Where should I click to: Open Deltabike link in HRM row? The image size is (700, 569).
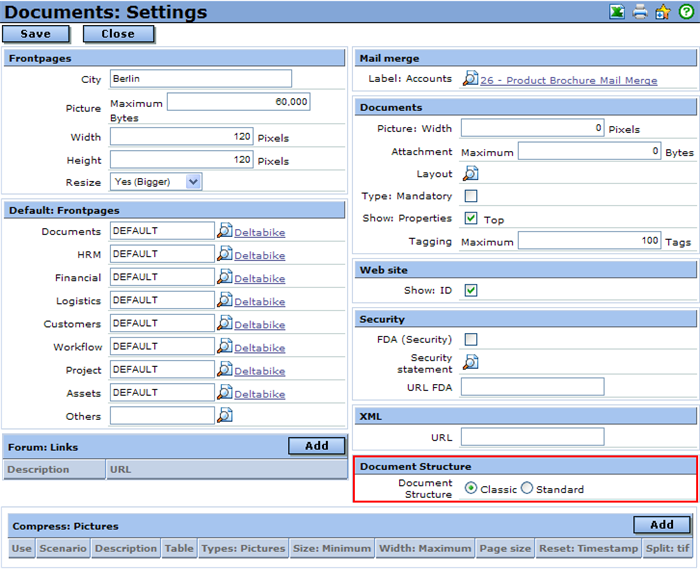[259, 256]
